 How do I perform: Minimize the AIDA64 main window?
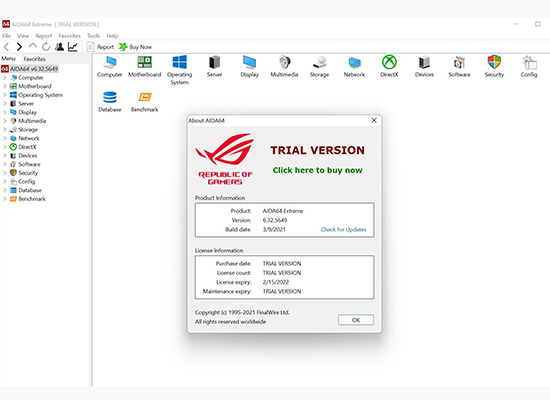click(x=517, y=24)
